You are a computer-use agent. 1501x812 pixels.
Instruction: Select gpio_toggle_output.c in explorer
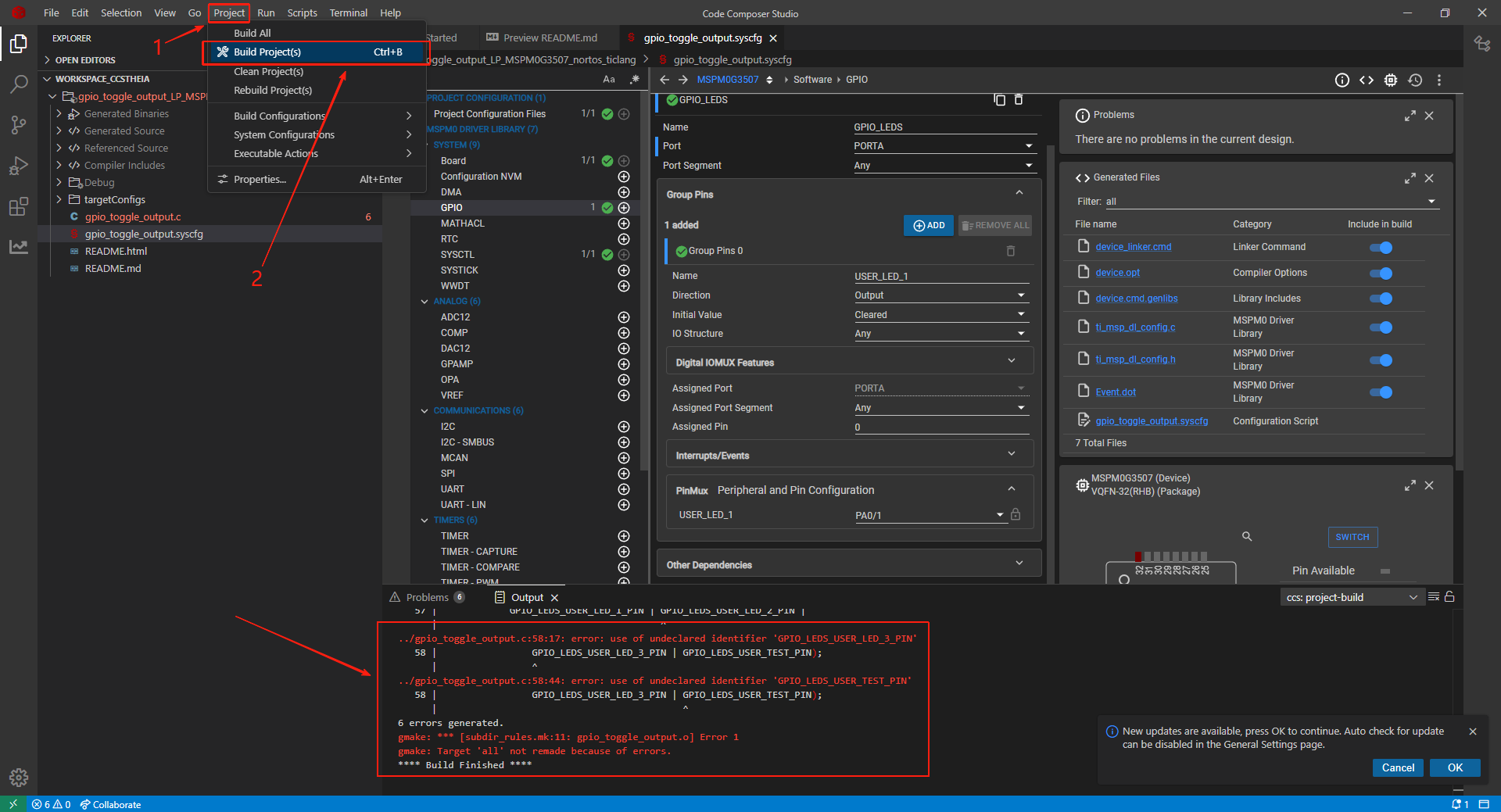[x=133, y=216]
